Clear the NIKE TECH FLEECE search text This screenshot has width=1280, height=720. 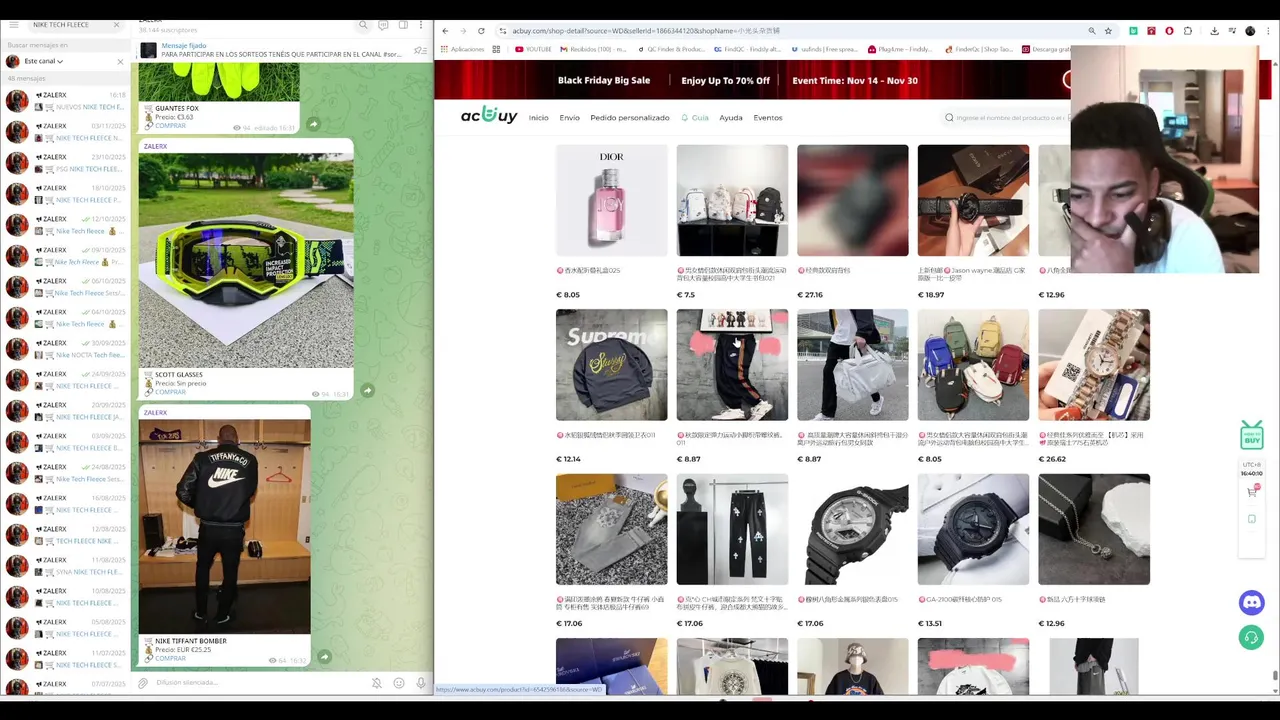coord(117,24)
